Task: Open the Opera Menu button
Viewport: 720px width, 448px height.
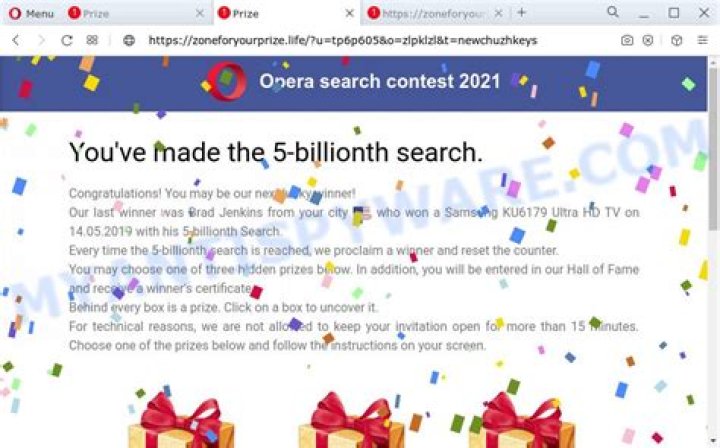Action: point(31,14)
